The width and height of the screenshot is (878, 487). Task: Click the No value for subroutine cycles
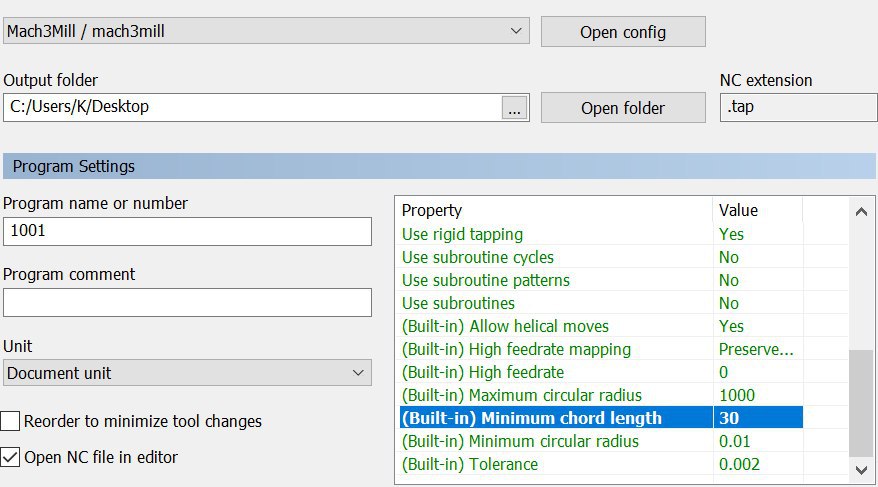[729, 257]
